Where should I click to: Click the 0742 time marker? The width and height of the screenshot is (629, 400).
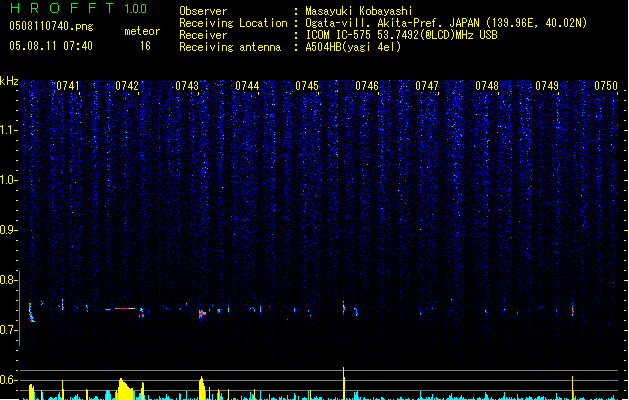point(127,86)
